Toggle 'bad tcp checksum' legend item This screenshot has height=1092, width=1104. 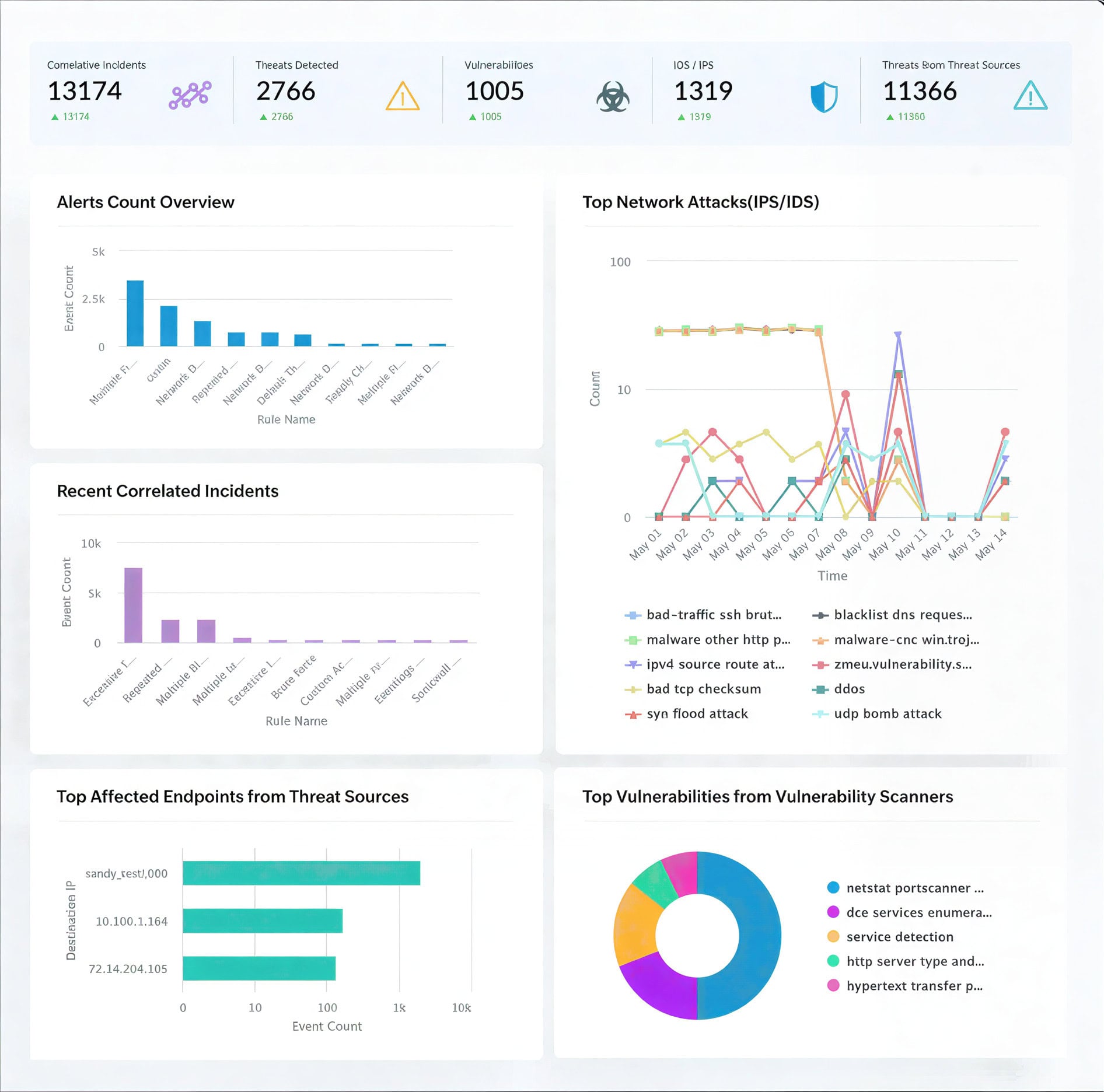coord(703,689)
